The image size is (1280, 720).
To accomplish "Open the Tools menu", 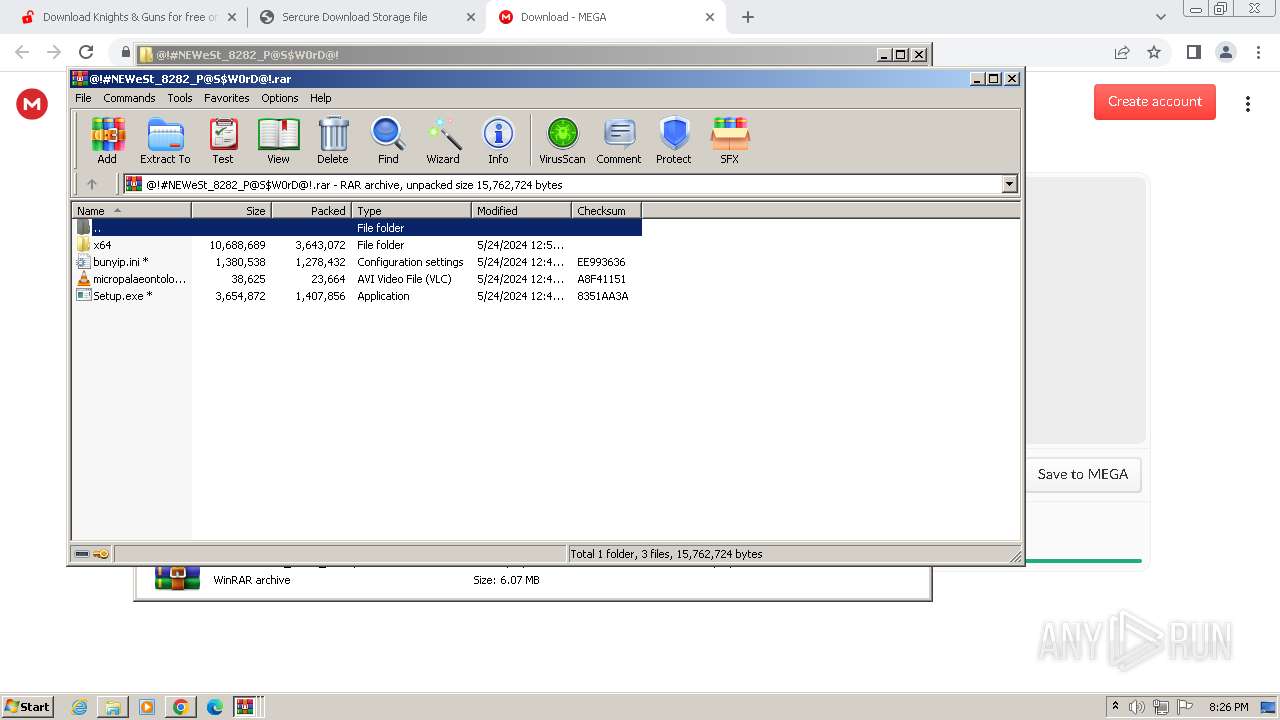I will 180,98.
